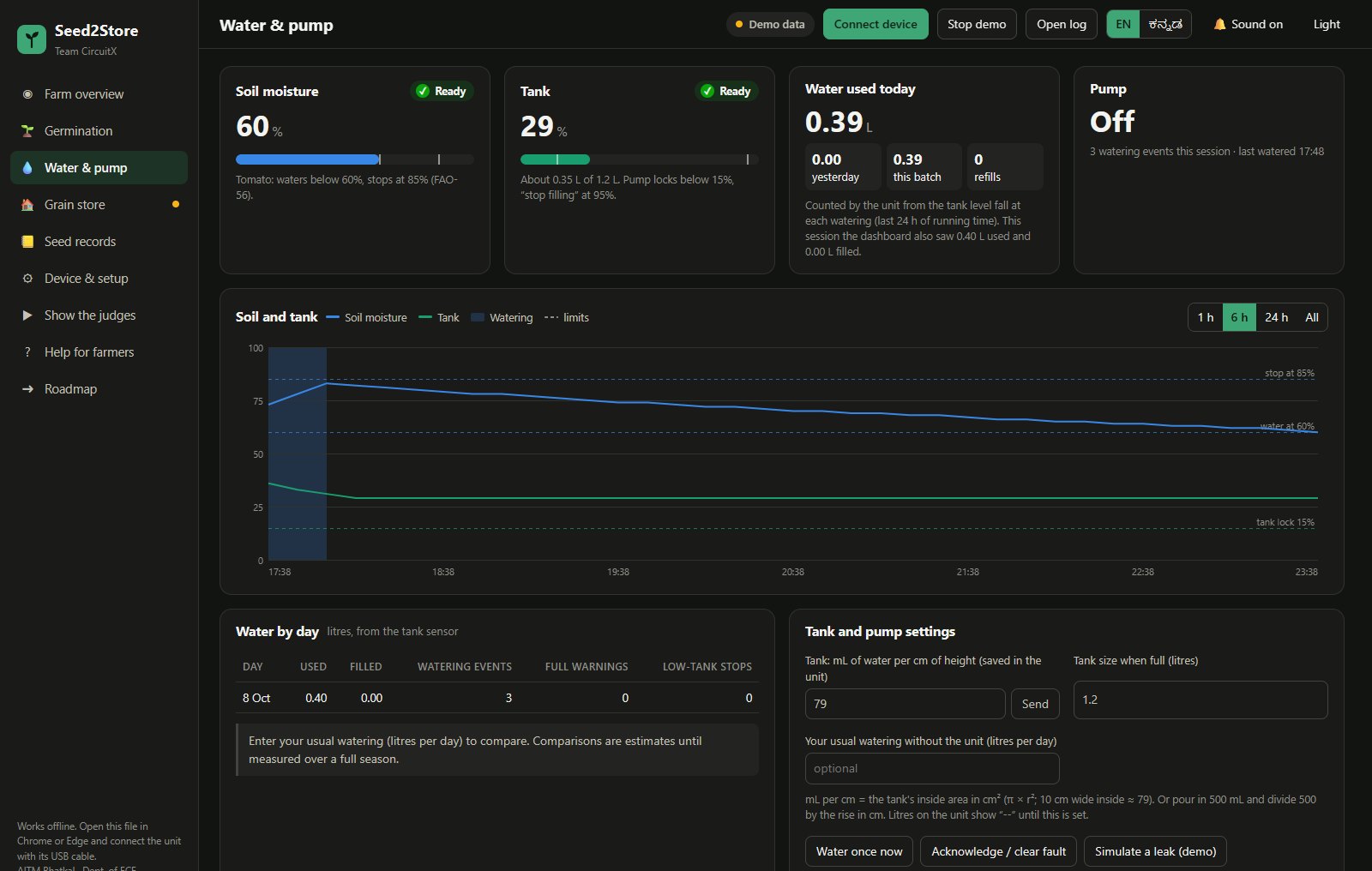Click the Germination seedling icon

[x=27, y=131]
